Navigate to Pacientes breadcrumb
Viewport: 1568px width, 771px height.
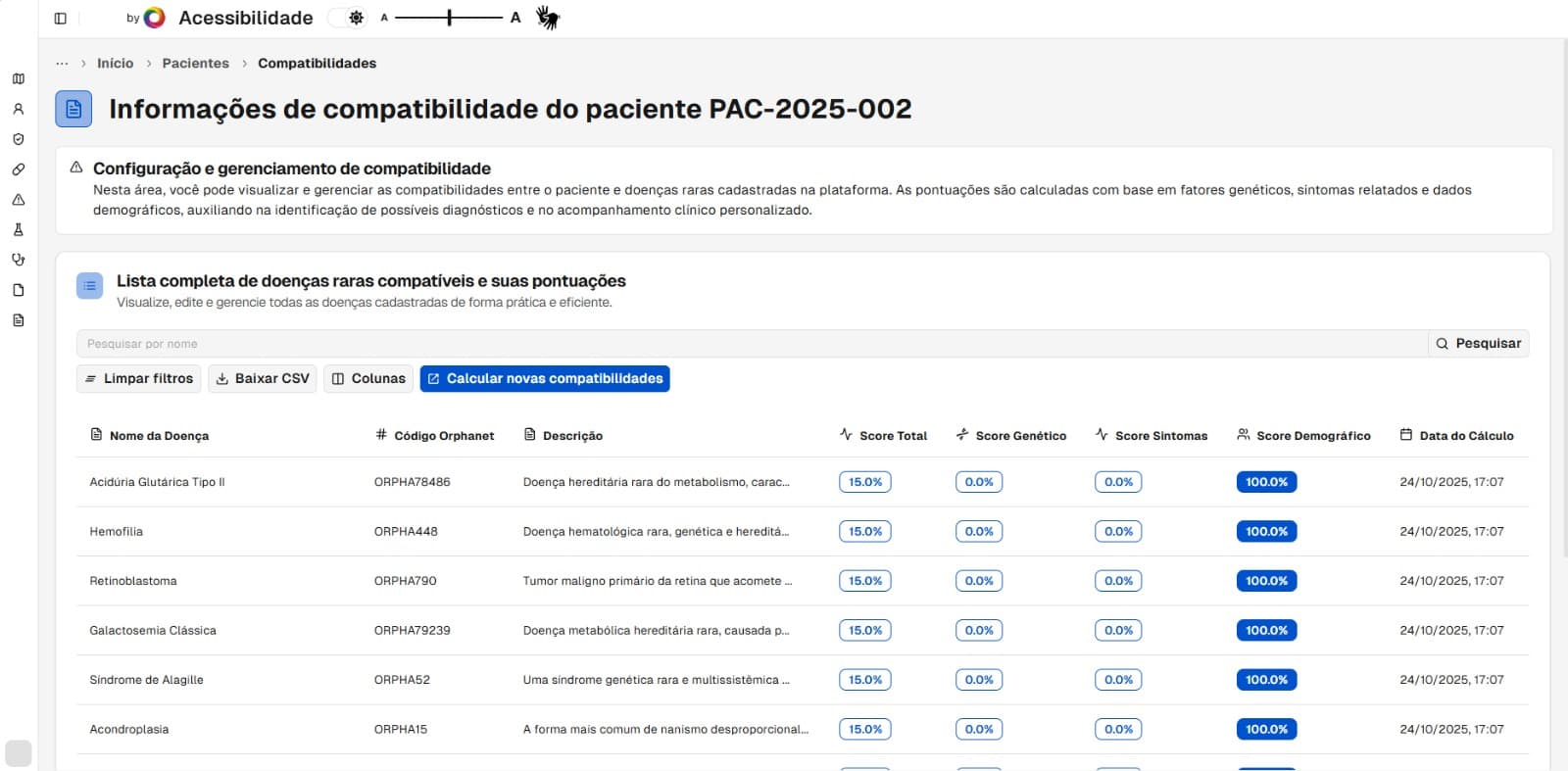tap(195, 64)
